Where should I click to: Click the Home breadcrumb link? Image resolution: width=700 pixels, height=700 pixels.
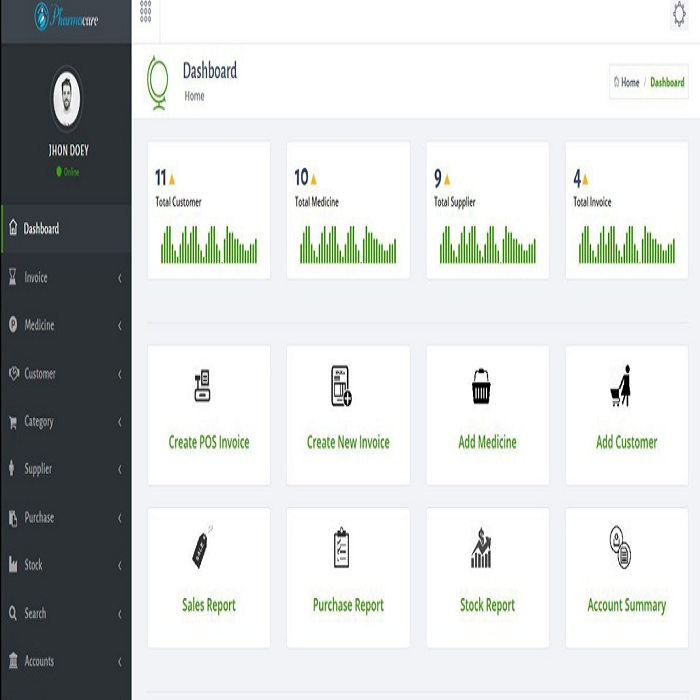pos(629,83)
